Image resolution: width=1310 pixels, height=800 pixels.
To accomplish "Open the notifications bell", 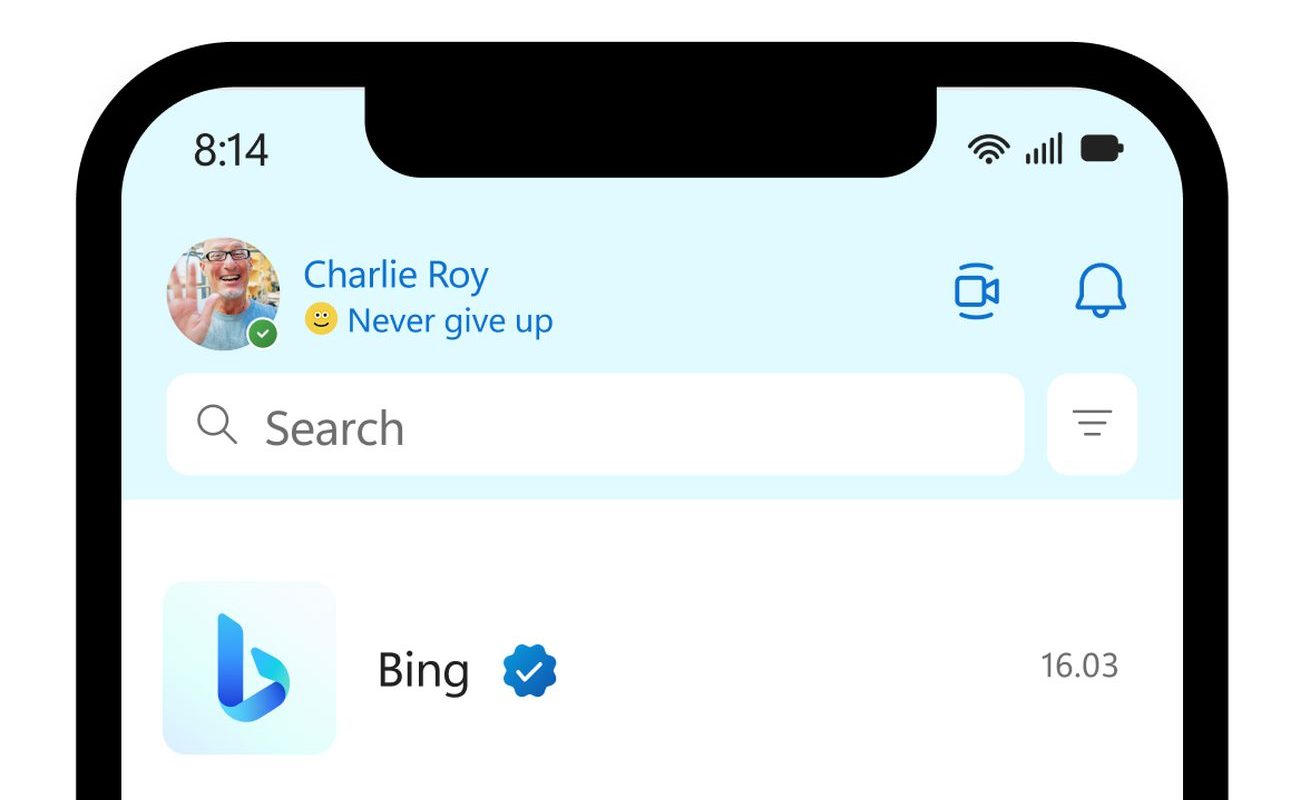I will (1101, 291).
